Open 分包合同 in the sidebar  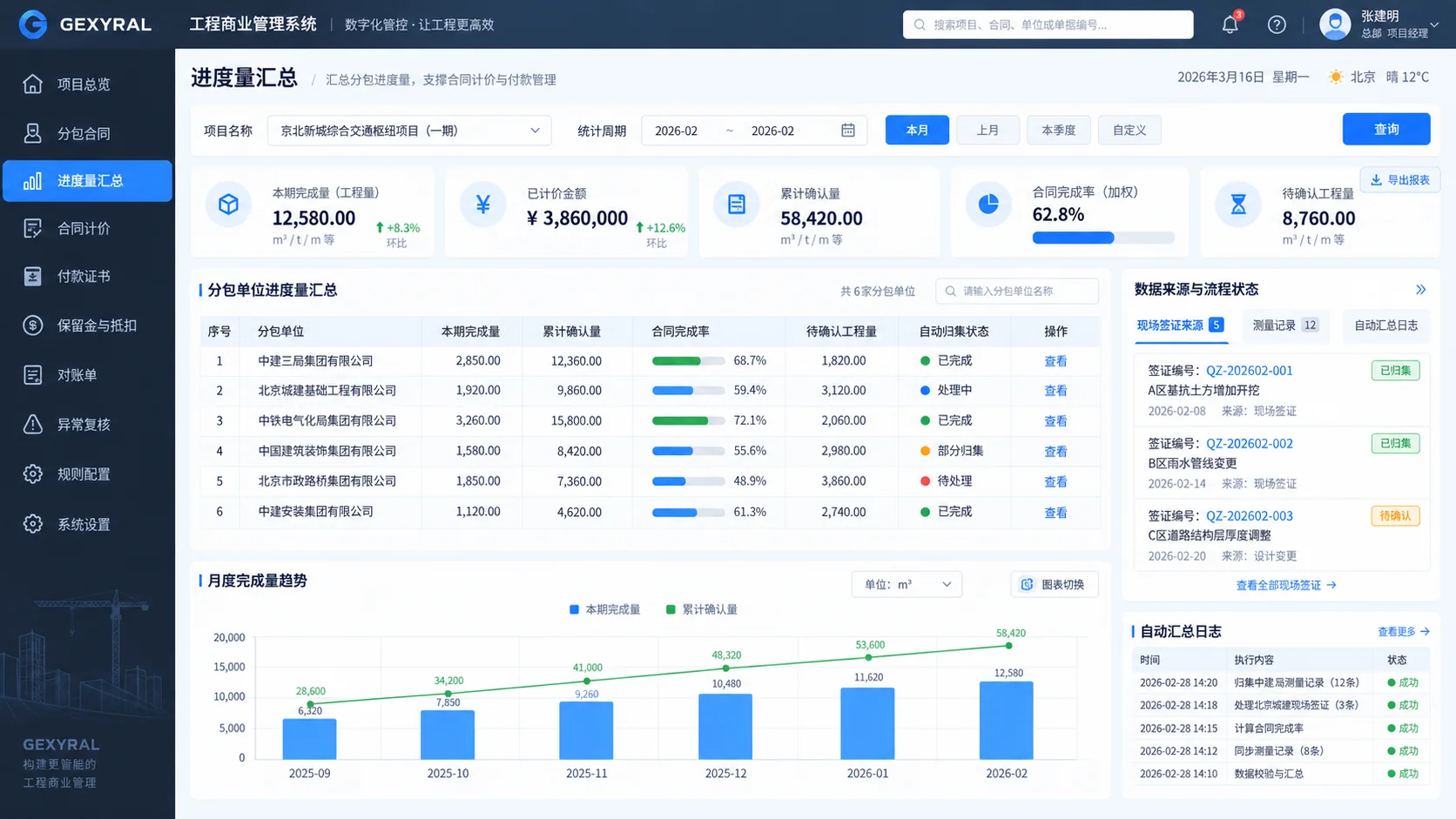pos(87,133)
